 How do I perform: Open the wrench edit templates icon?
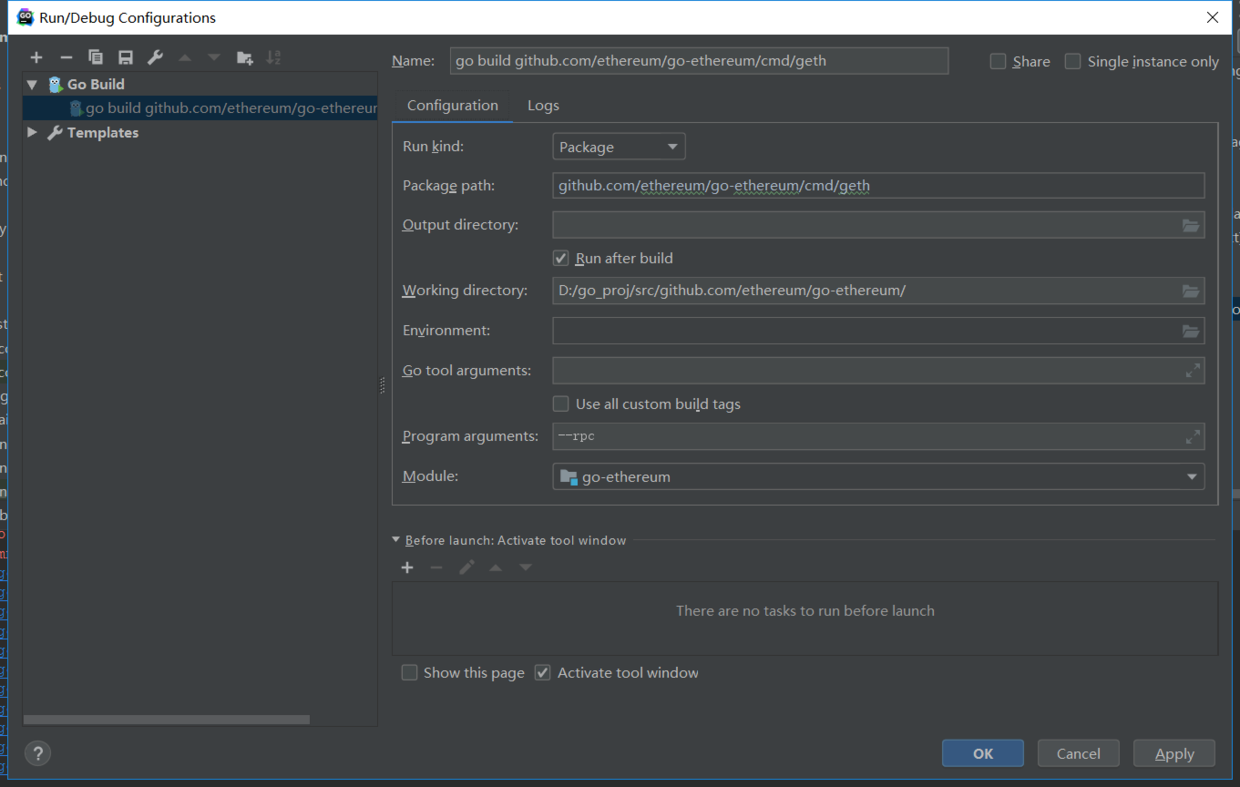coord(155,58)
